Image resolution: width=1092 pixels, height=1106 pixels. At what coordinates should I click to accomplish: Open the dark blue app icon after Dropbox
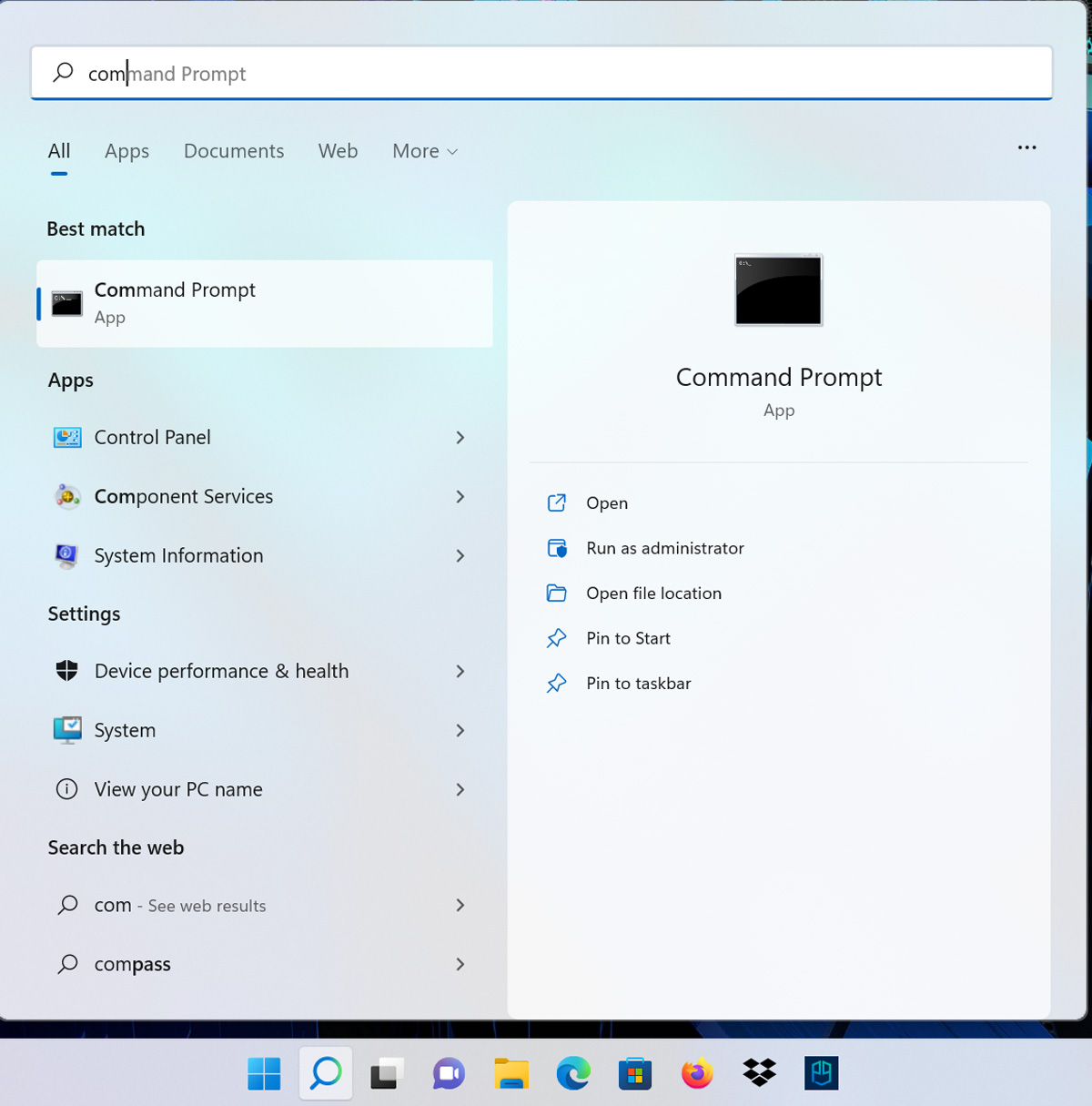tap(821, 1074)
